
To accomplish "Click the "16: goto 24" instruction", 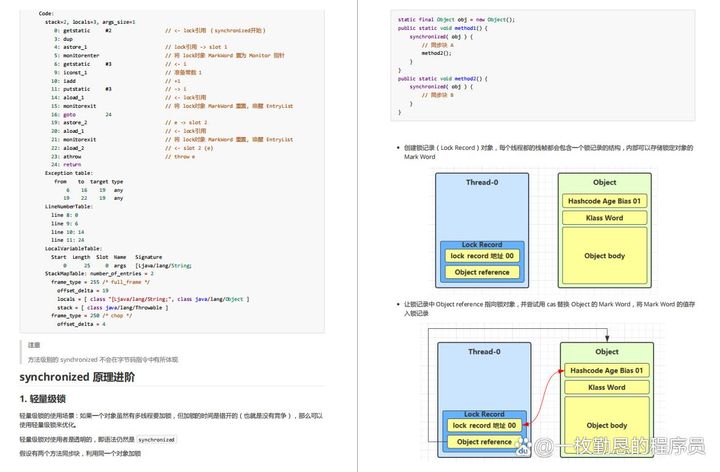I will click(x=81, y=114).
